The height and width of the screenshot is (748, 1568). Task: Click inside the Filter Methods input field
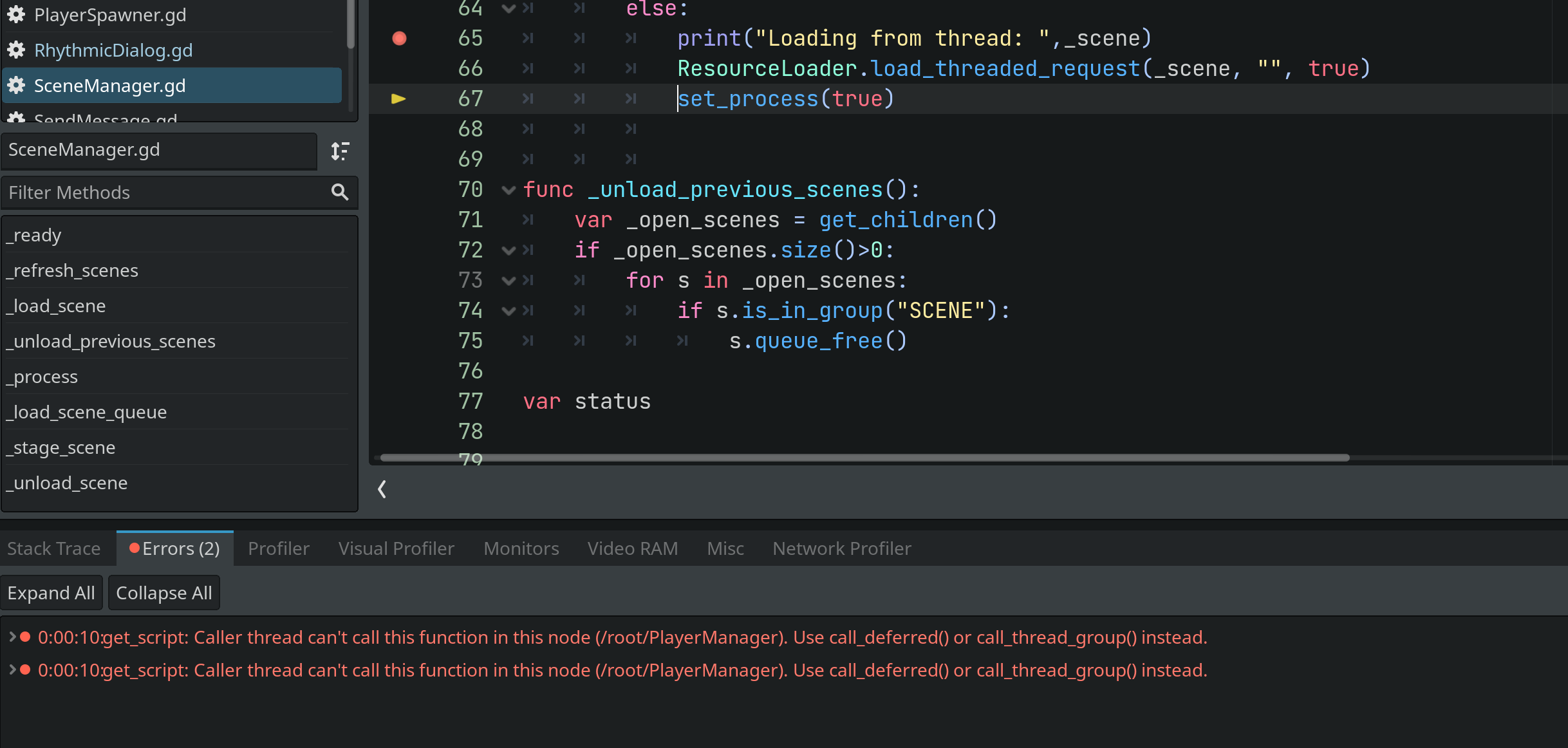[161, 192]
